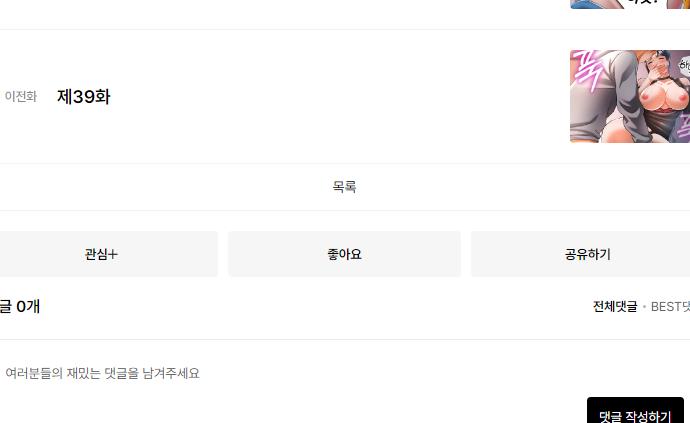Focus the comment box reading 여러분들의 재밌는 댓글을 남겨주세요
The width and height of the screenshot is (690, 423).
click(102, 373)
